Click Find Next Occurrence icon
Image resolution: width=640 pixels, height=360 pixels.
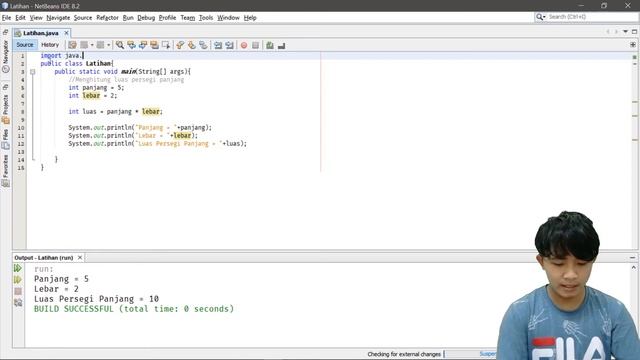[142, 45]
